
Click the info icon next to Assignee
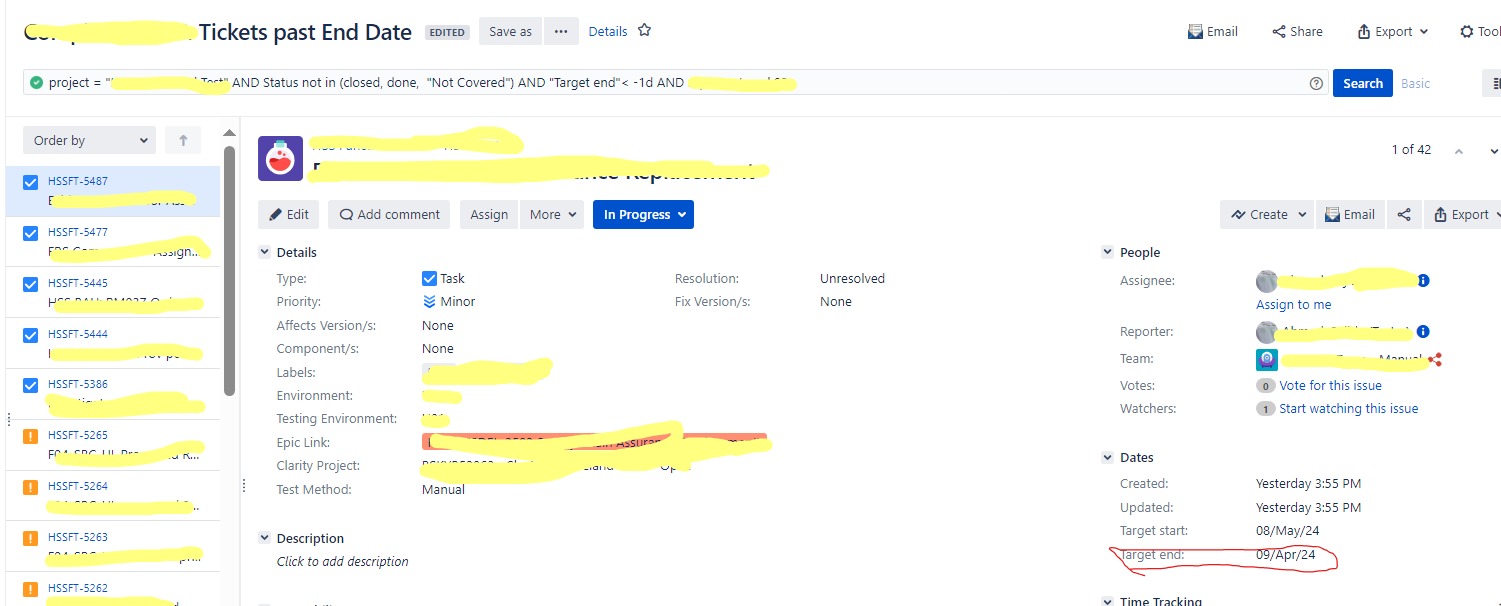pos(1423,280)
